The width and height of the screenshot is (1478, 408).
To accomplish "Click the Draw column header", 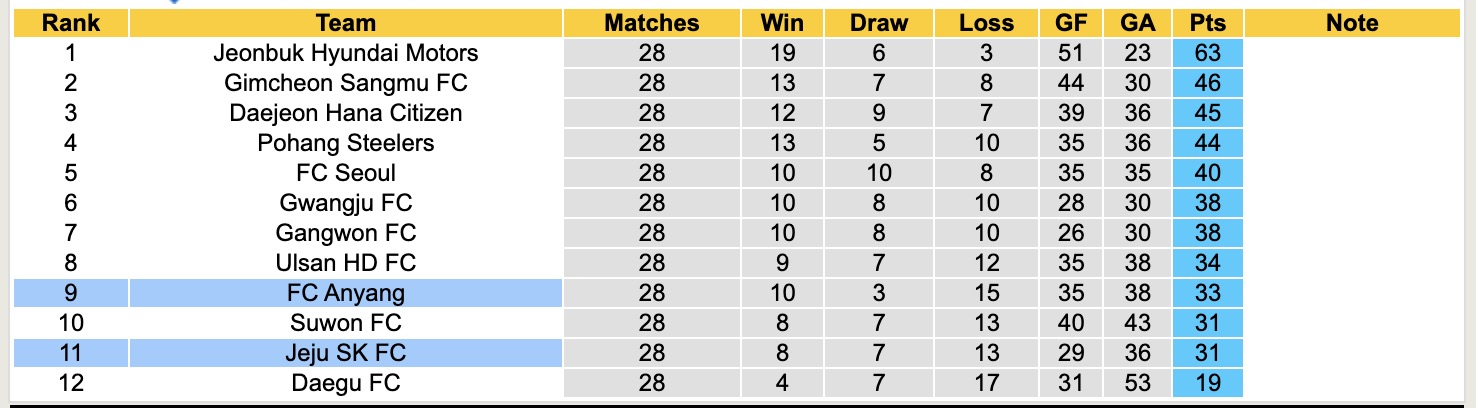I will 879,23.
